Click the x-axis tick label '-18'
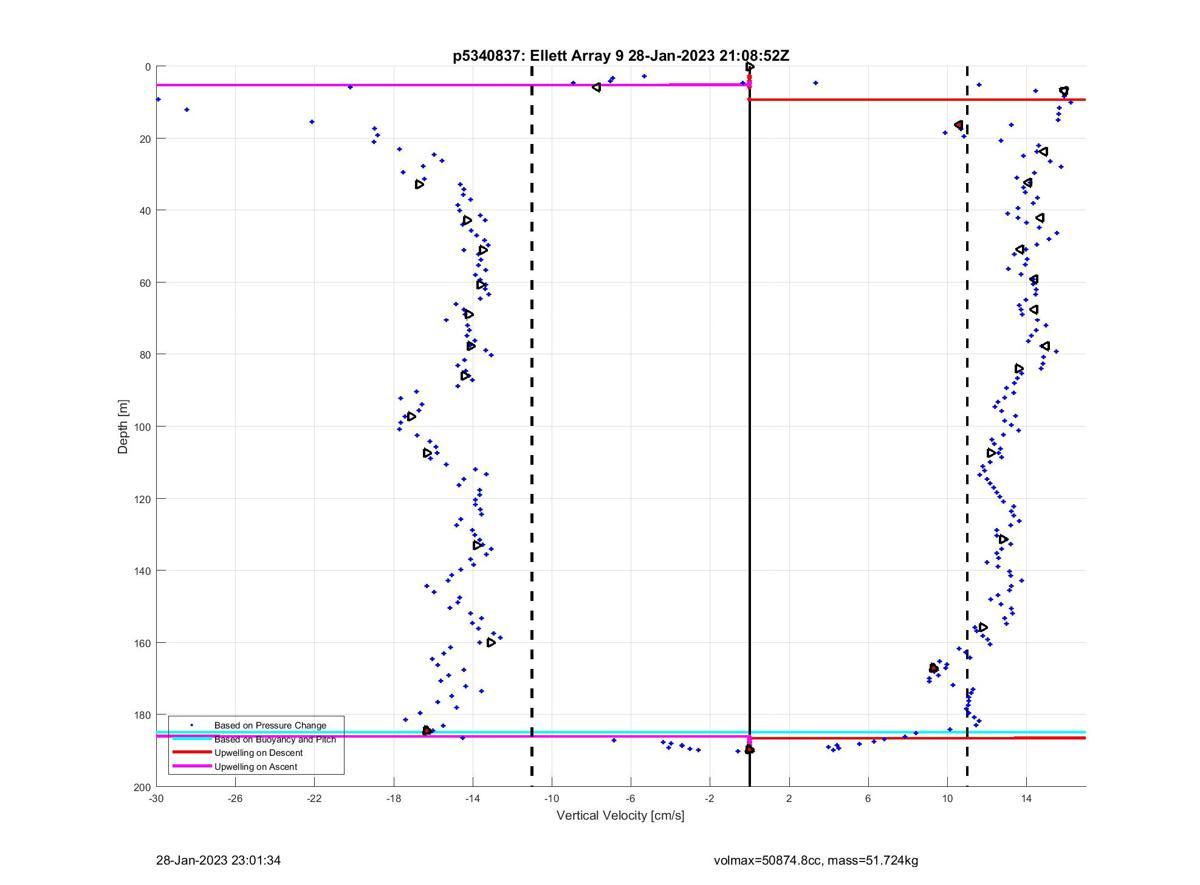This screenshot has height=885, width=1200. (393, 798)
